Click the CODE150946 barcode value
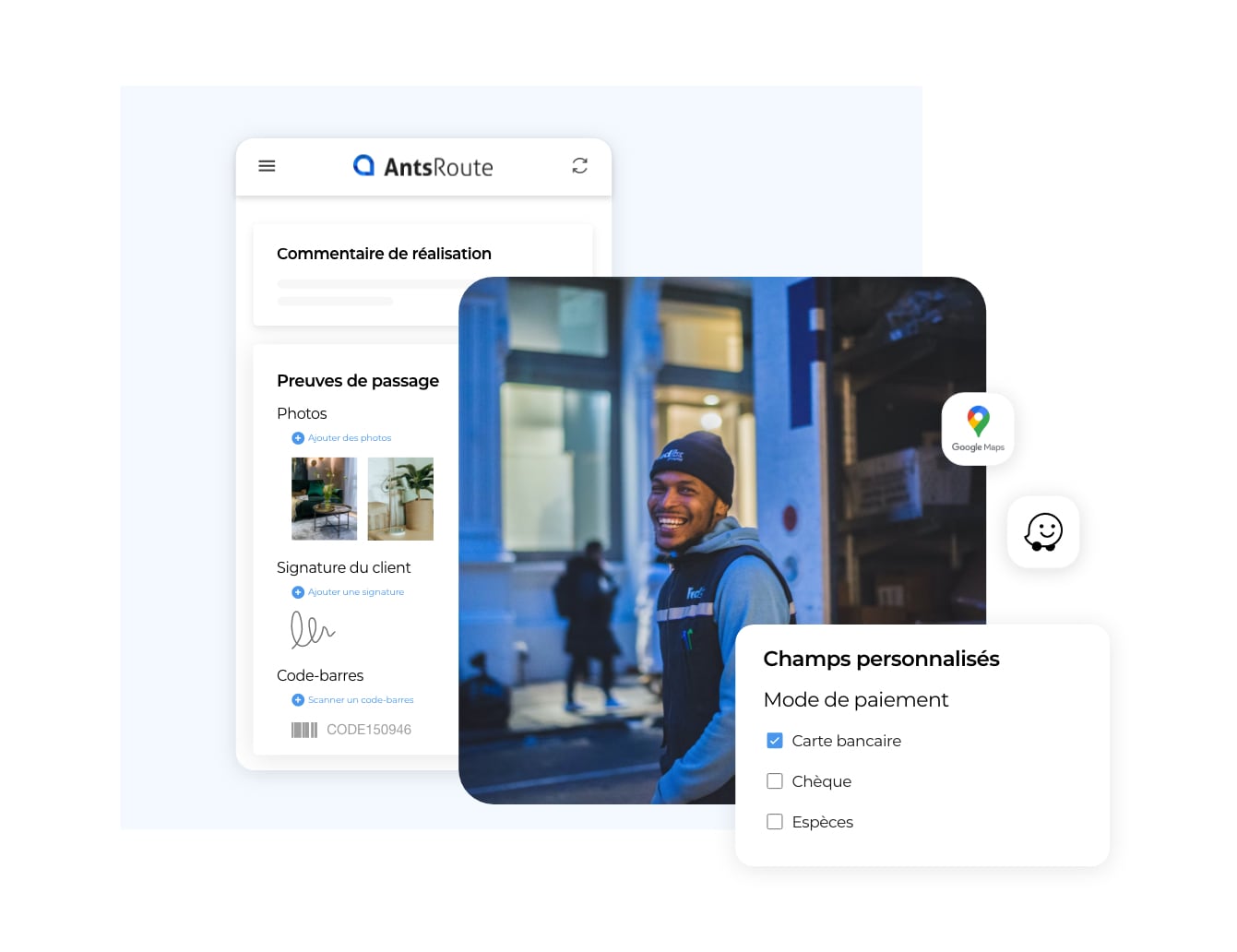This screenshot has height=952, width=1237. tap(369, 730)
